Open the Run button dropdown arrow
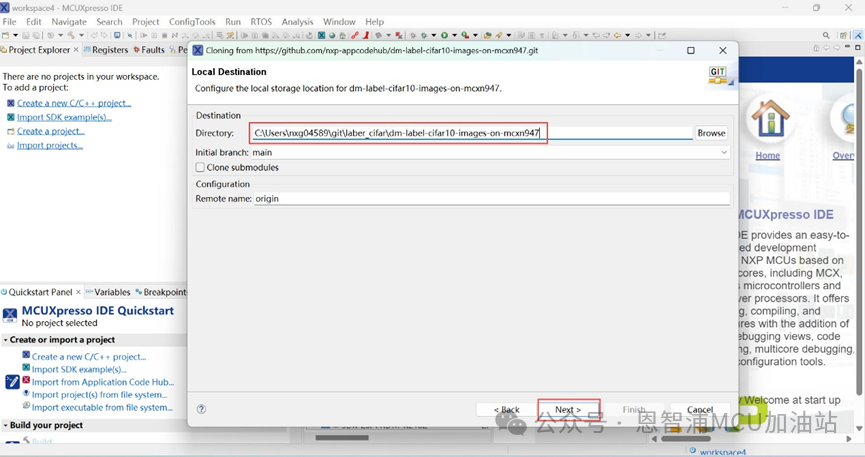This screenshot has width=865, height=457. (455, 35)
